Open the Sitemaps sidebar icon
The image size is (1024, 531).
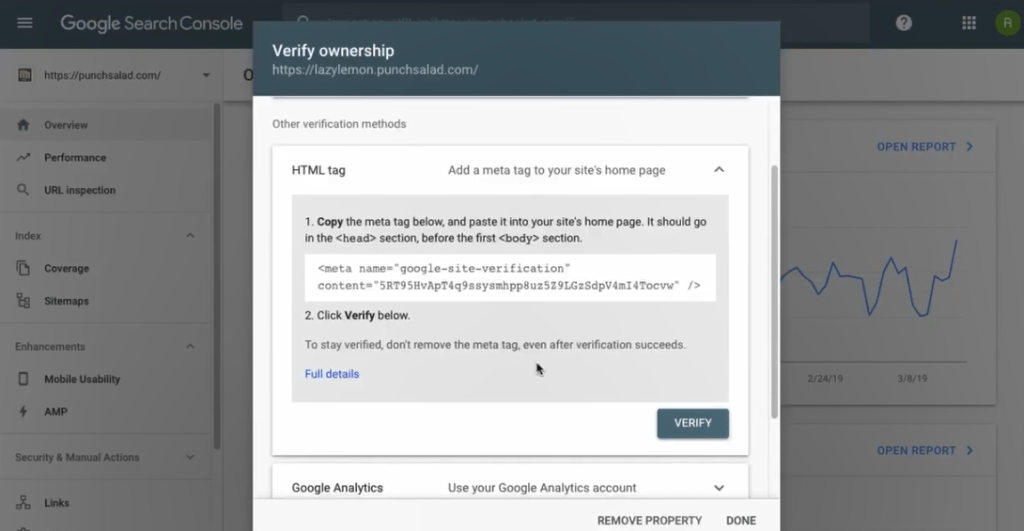pos(24,301)
